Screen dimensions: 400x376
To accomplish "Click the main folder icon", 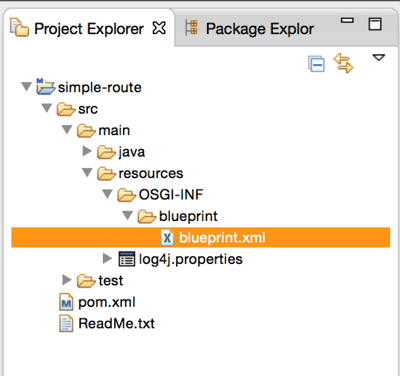I will (86, 131).
